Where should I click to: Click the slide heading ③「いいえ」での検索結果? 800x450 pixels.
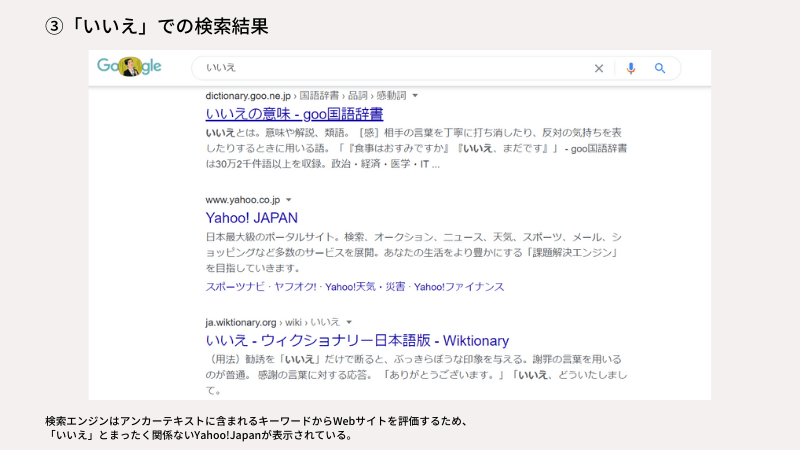(x=157, y=26)
